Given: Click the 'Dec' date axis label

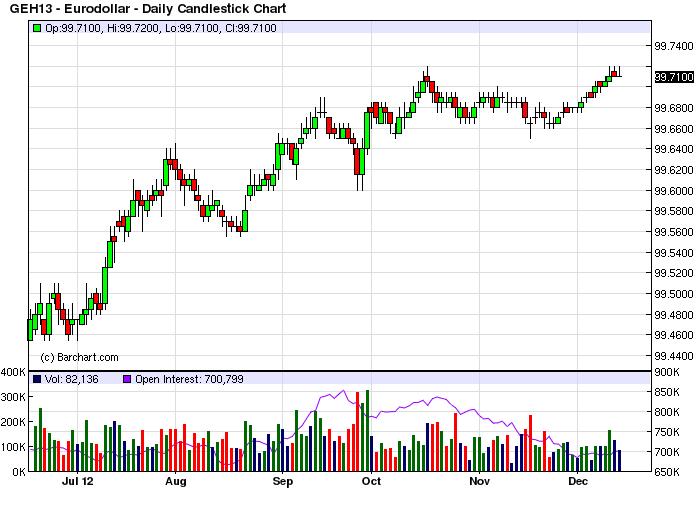Looking at the screenshot, I should (x=578, y=481).
